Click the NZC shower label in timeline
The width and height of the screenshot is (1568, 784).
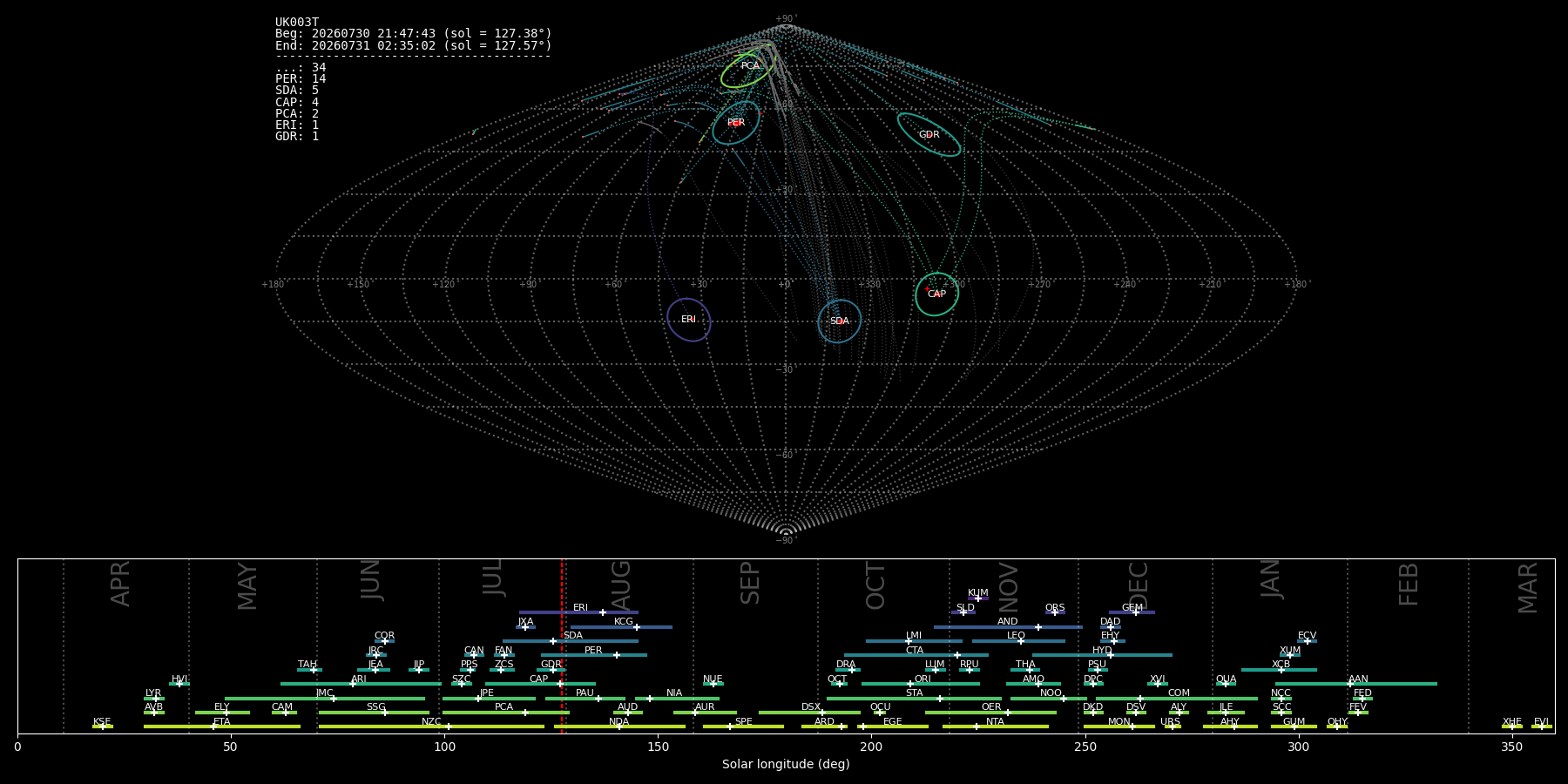click(431, 722)
